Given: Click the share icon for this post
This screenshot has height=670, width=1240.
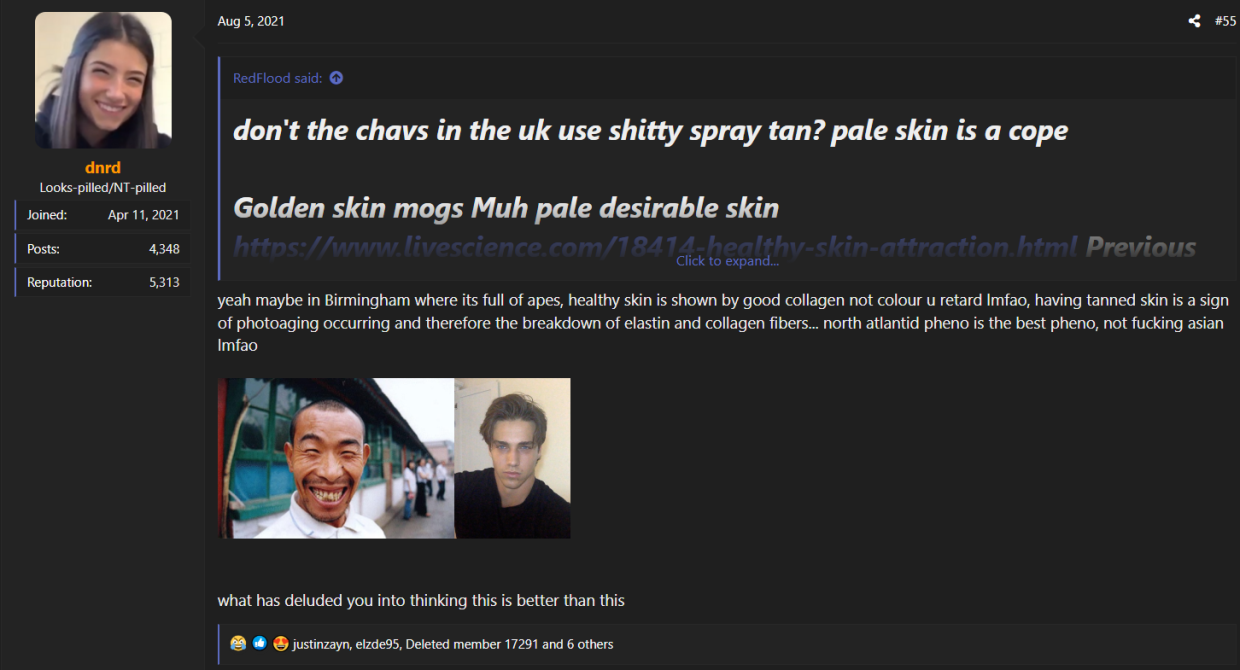Looking at the screenshot, I should (1194, 21).
